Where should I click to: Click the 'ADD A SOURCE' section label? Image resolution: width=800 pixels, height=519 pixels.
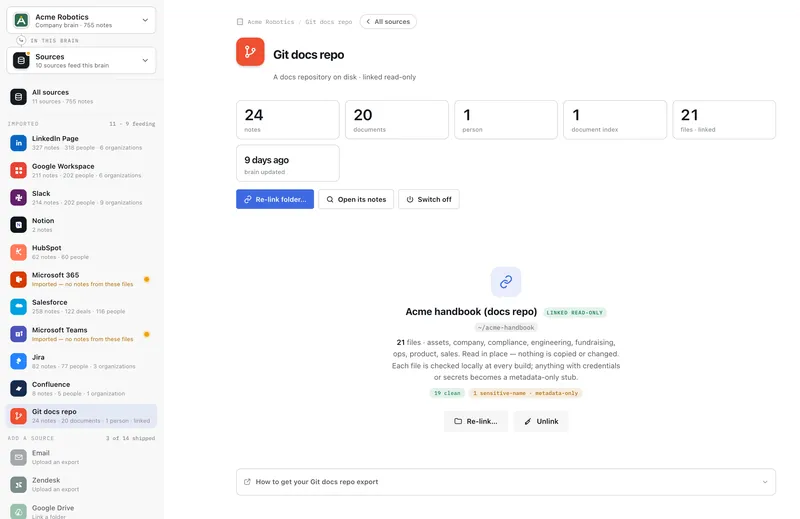[31, 438]
